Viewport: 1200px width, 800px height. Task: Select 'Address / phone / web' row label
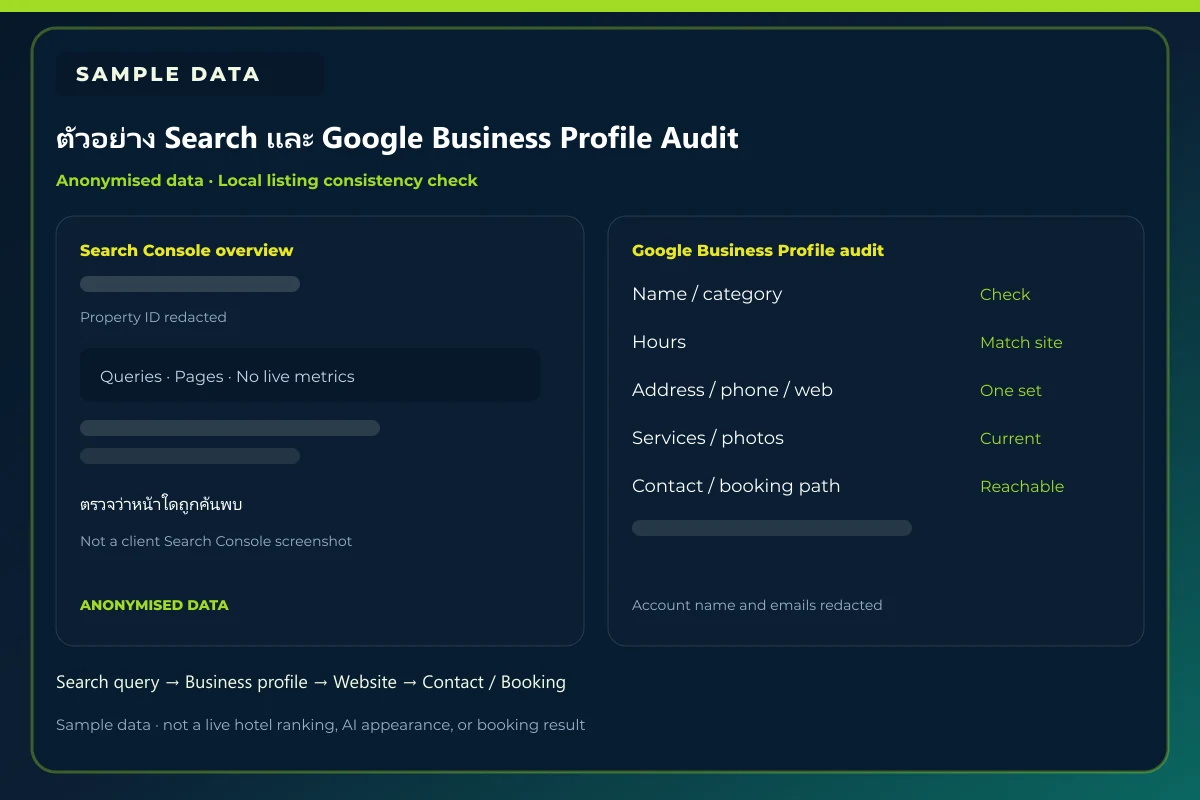732,390
